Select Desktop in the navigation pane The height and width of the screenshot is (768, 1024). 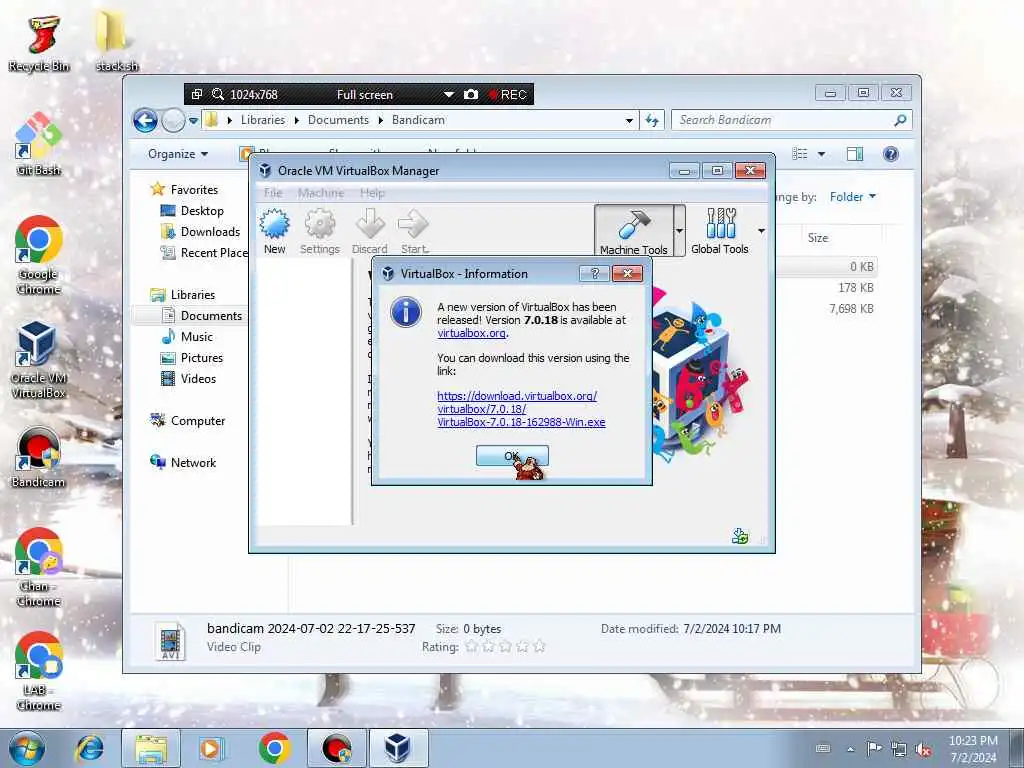[193, 211]
